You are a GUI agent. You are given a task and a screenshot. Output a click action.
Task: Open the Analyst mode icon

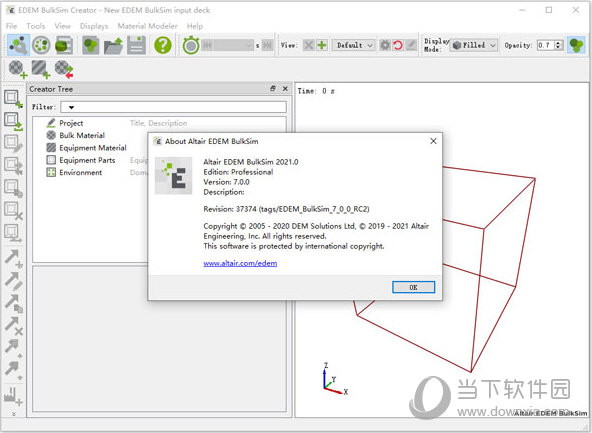64,45
